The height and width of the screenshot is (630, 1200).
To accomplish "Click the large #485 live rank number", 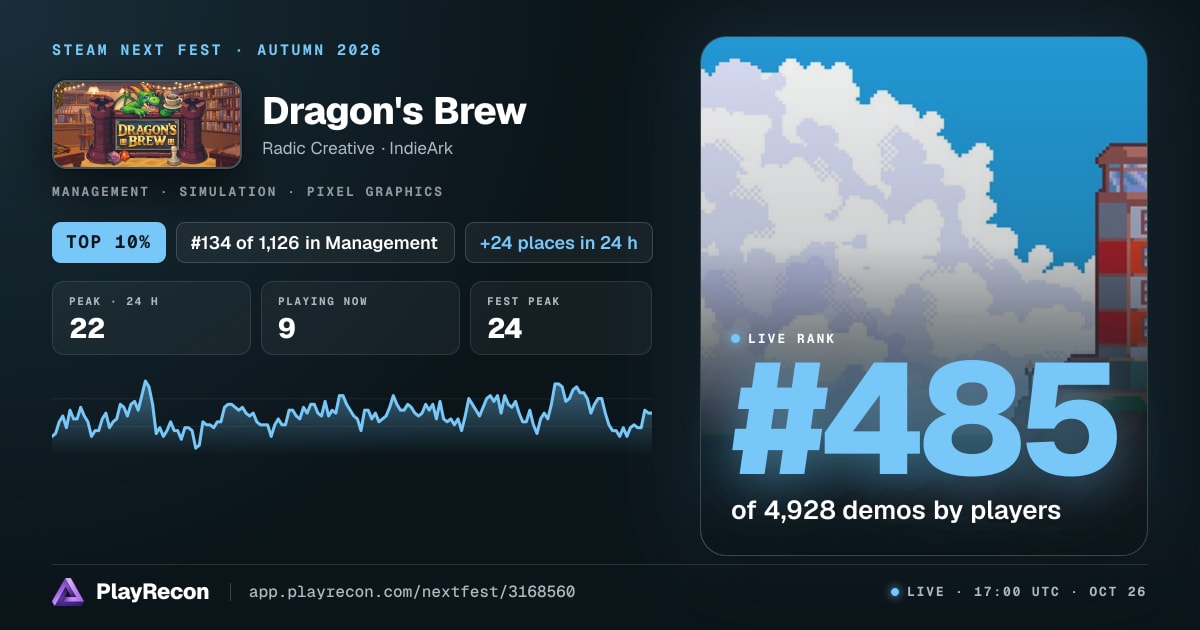I will point(924,421).
